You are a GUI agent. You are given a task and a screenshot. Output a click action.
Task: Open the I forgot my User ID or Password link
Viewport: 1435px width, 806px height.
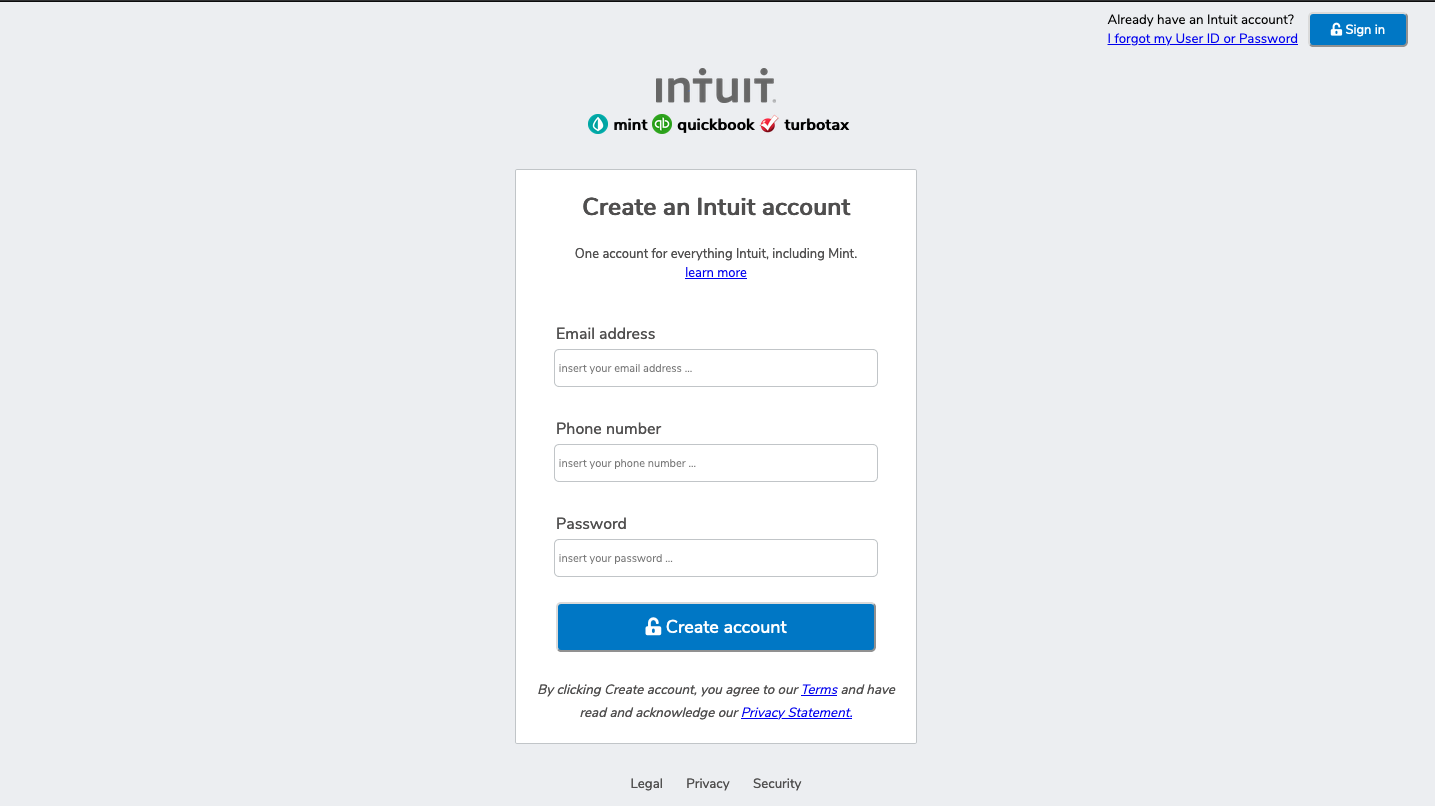pyautogui.click(x=1202, y=38)
